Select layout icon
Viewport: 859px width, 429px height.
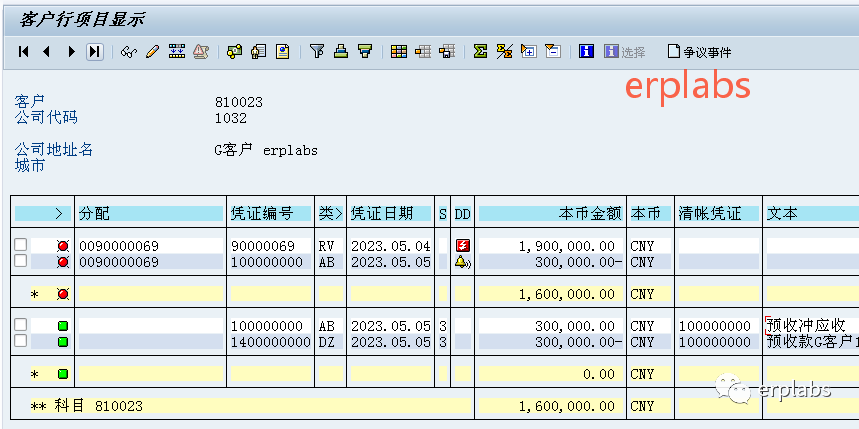tap(423, 52)
